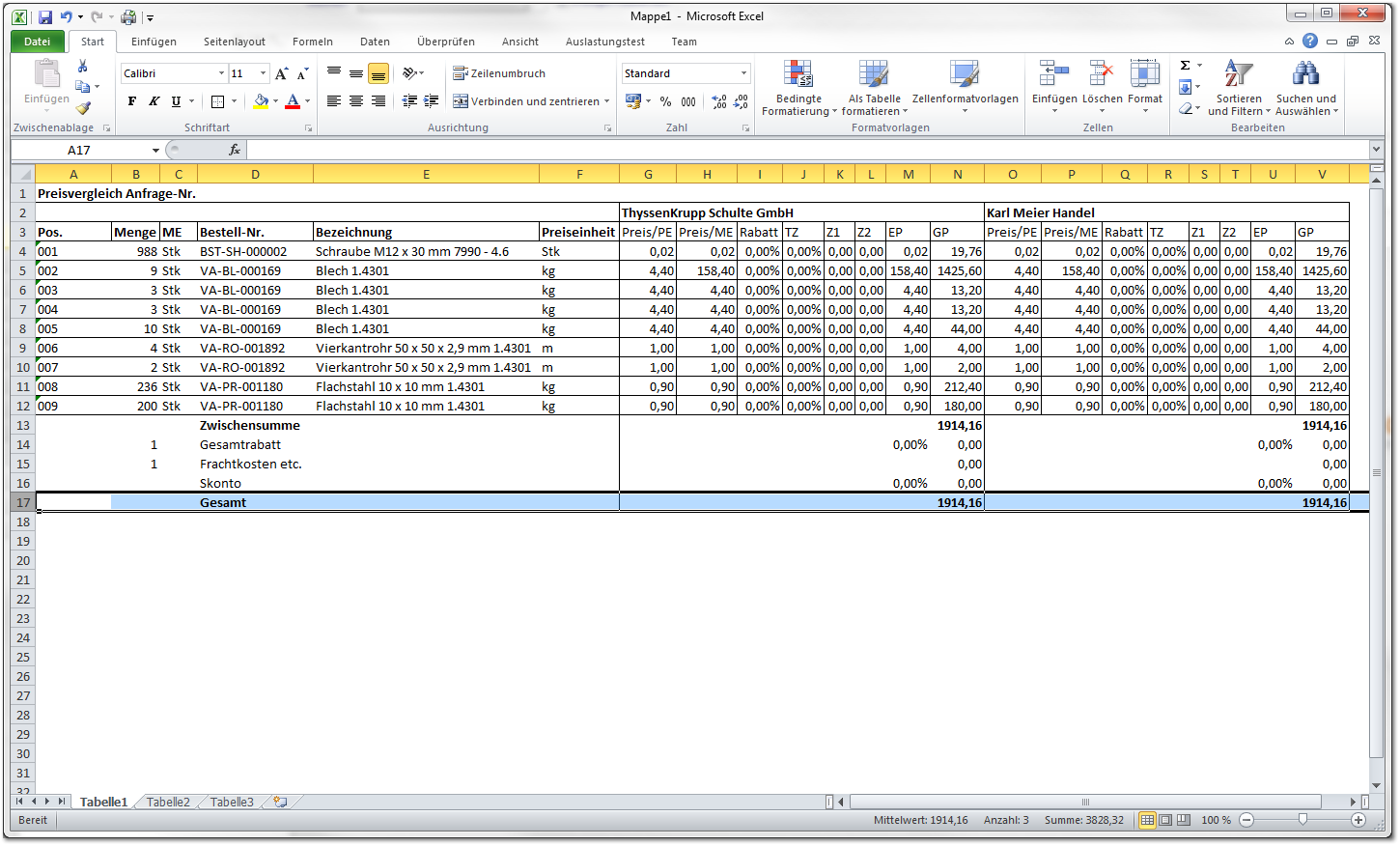Toggle italic formatting K button
This screenshot has width=1400, height=846.
click(x=154, y=101)
